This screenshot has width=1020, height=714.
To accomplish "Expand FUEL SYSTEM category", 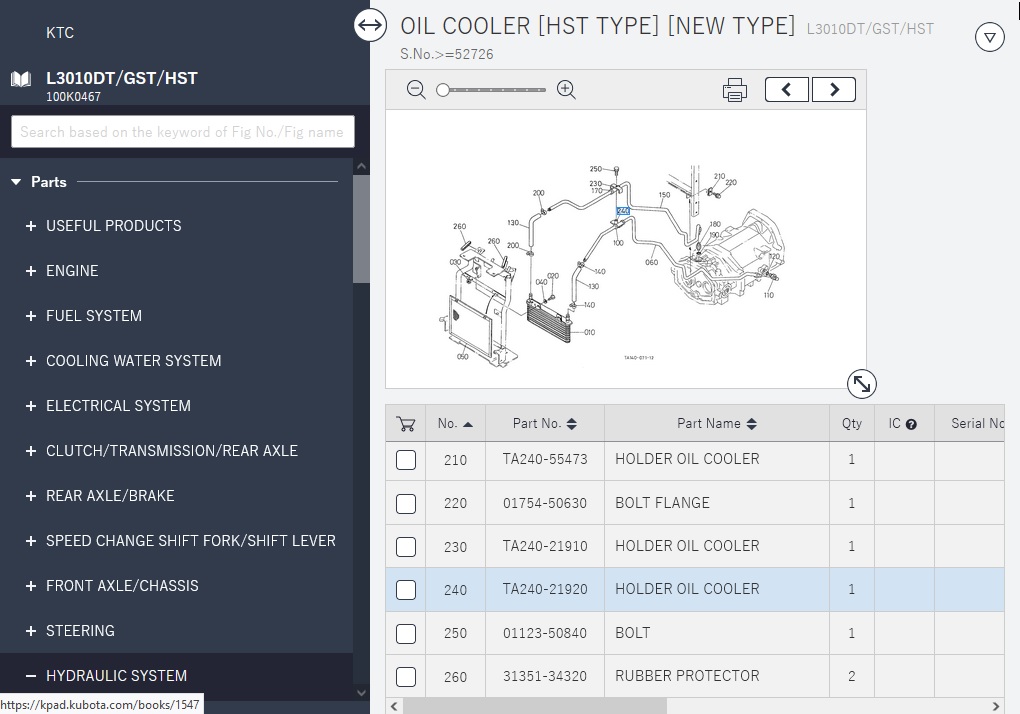I will pyautogui.click(x=31, y=316).
